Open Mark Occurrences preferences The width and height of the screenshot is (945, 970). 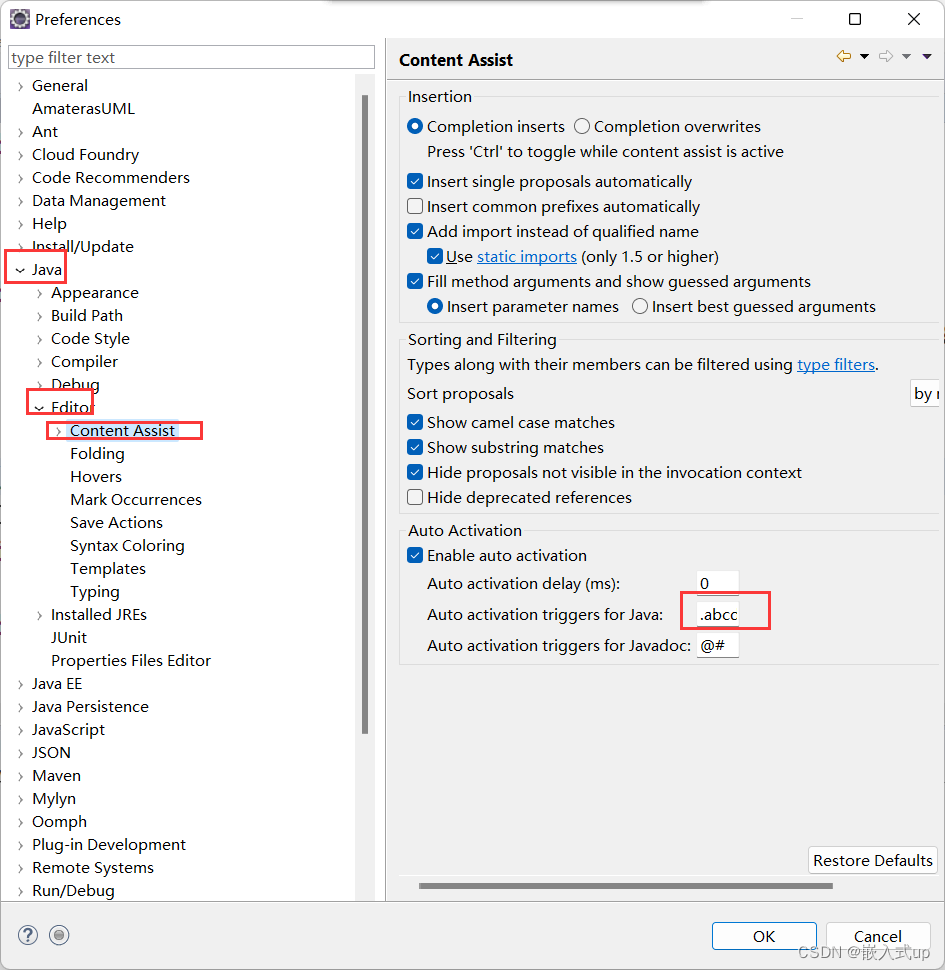[136, 500]
